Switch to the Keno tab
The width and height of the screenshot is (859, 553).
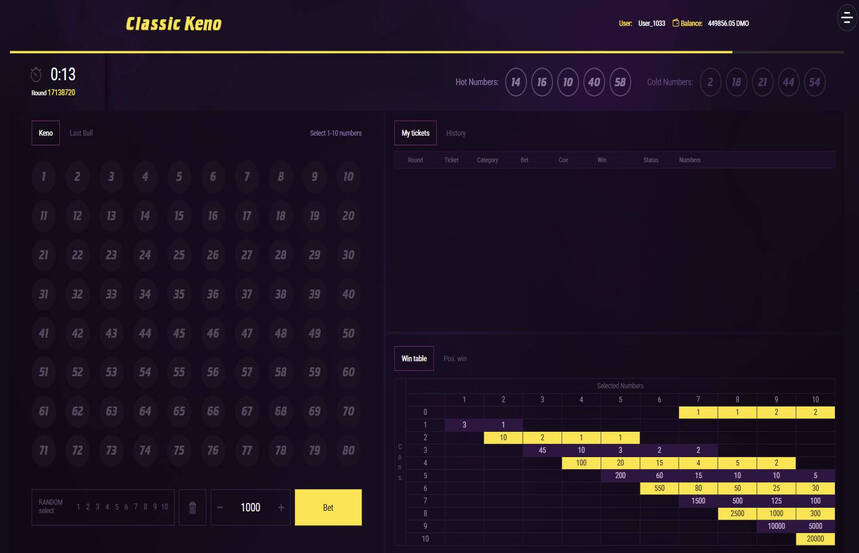45,133
